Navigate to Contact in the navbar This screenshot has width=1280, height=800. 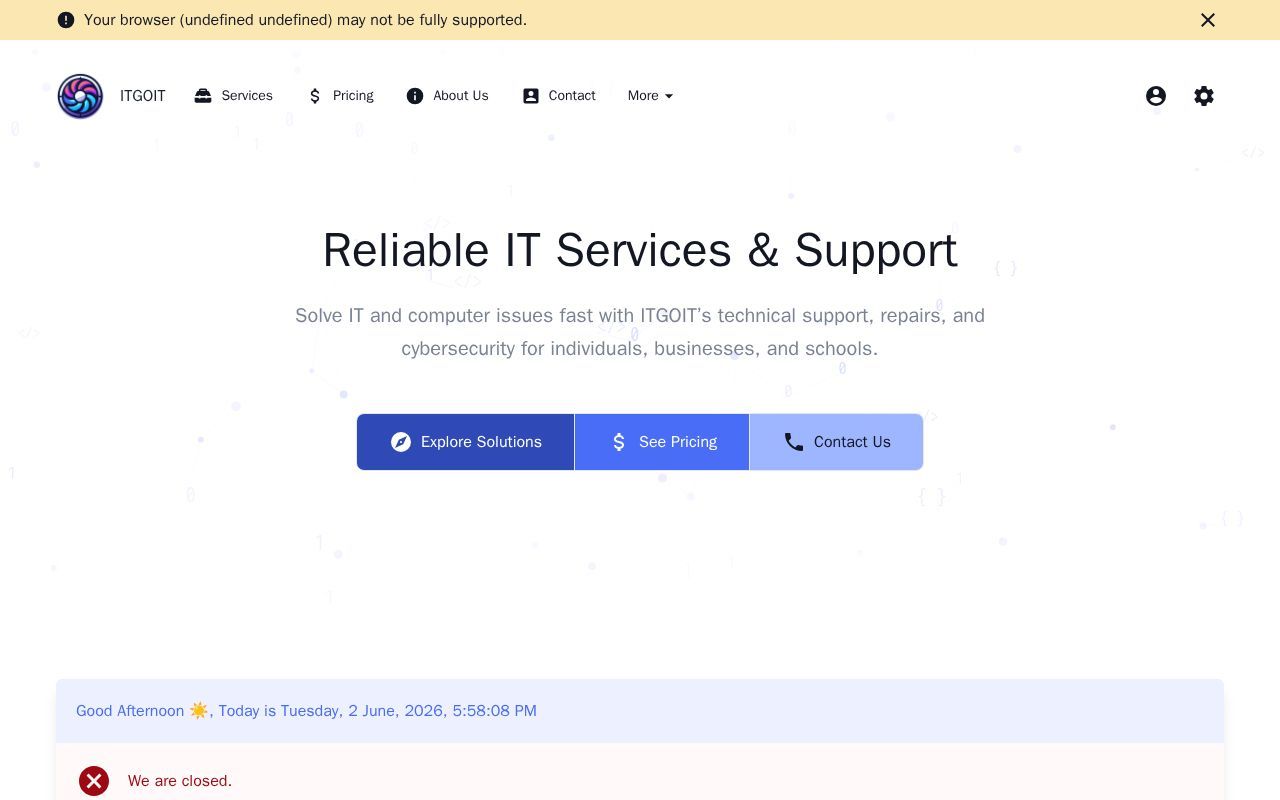(559, 96)
